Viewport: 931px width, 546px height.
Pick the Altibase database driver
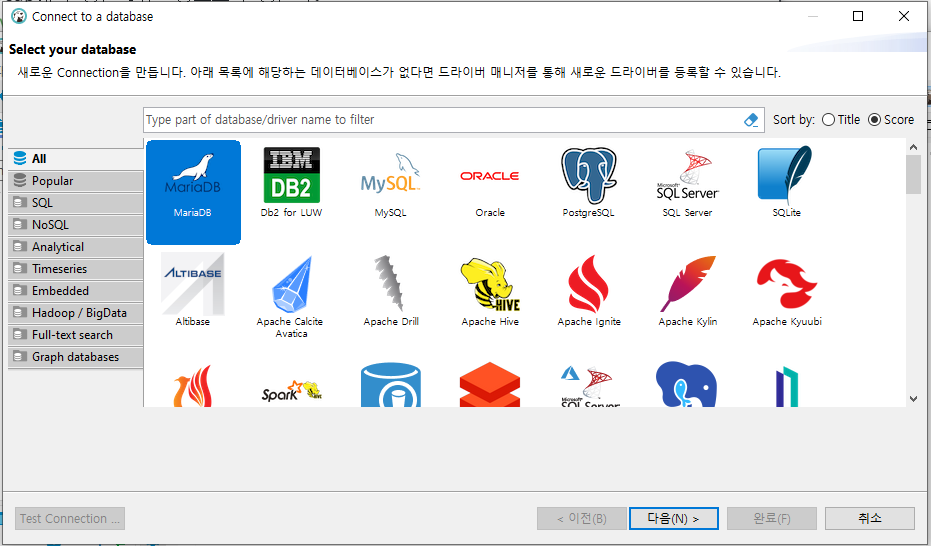coord(193,290)
